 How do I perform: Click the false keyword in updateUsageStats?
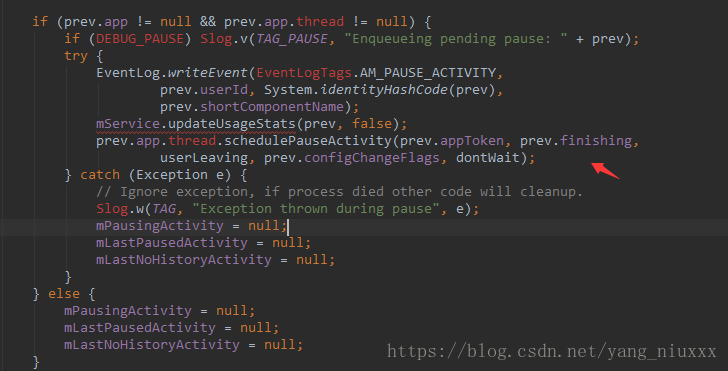371,124
